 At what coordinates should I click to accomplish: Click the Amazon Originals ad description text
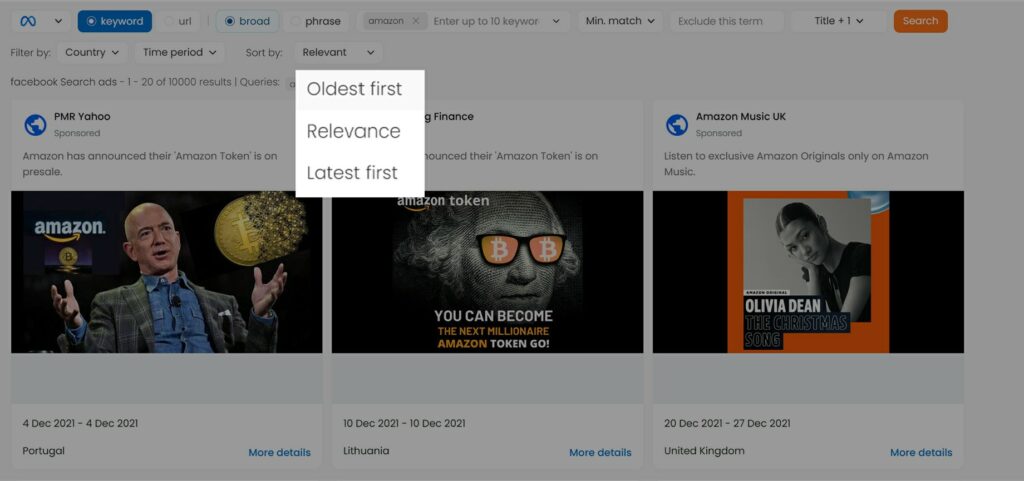coord(796,164)
